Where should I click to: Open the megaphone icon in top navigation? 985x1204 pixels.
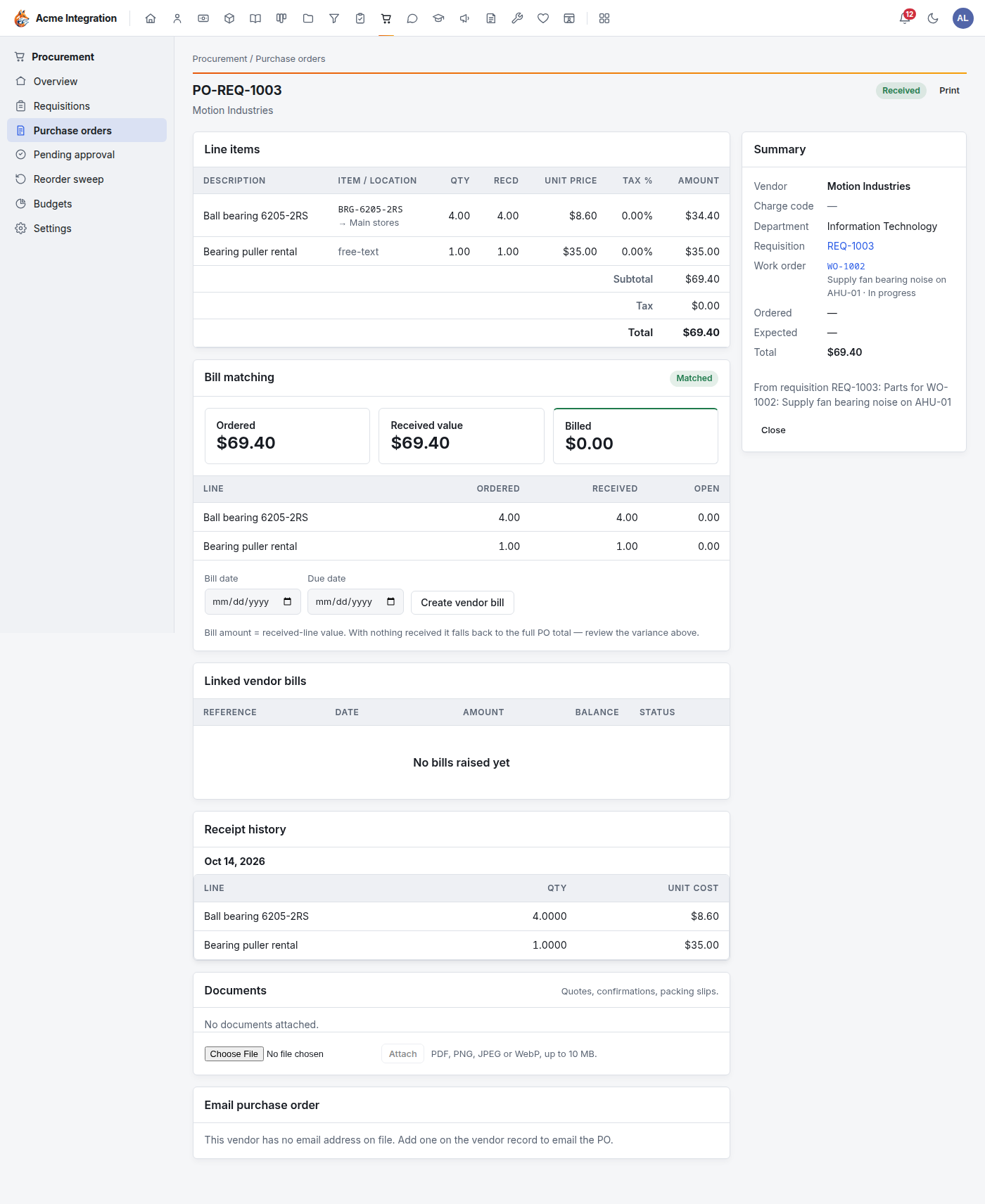[465, 18]
